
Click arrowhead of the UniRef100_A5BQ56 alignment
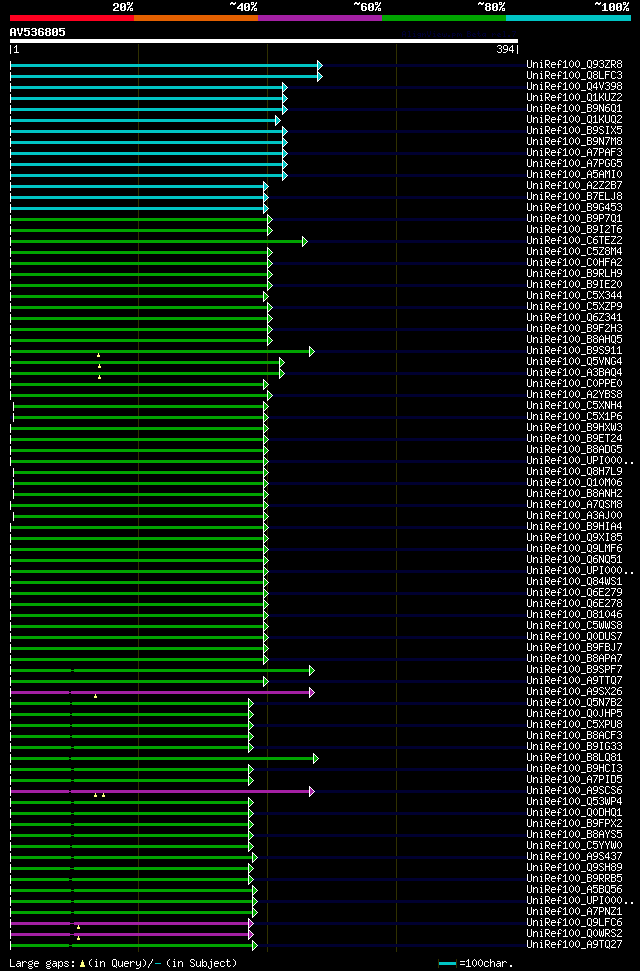pos(255,890)
